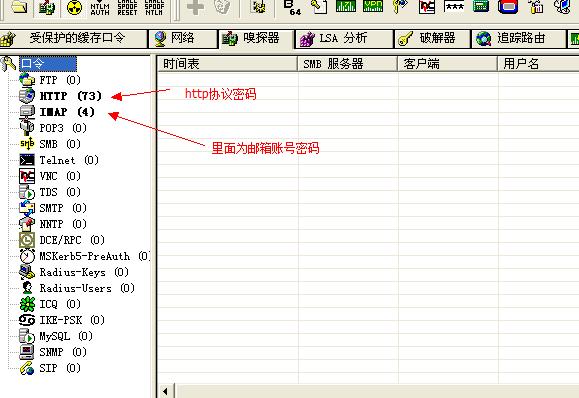Open the 破解器 tab
This screenshot has height=398, width=579.
point(432,39)
